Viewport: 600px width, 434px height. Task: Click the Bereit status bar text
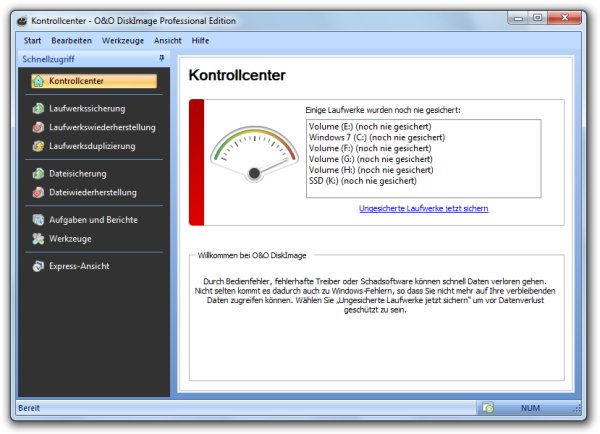click(29, 408)
